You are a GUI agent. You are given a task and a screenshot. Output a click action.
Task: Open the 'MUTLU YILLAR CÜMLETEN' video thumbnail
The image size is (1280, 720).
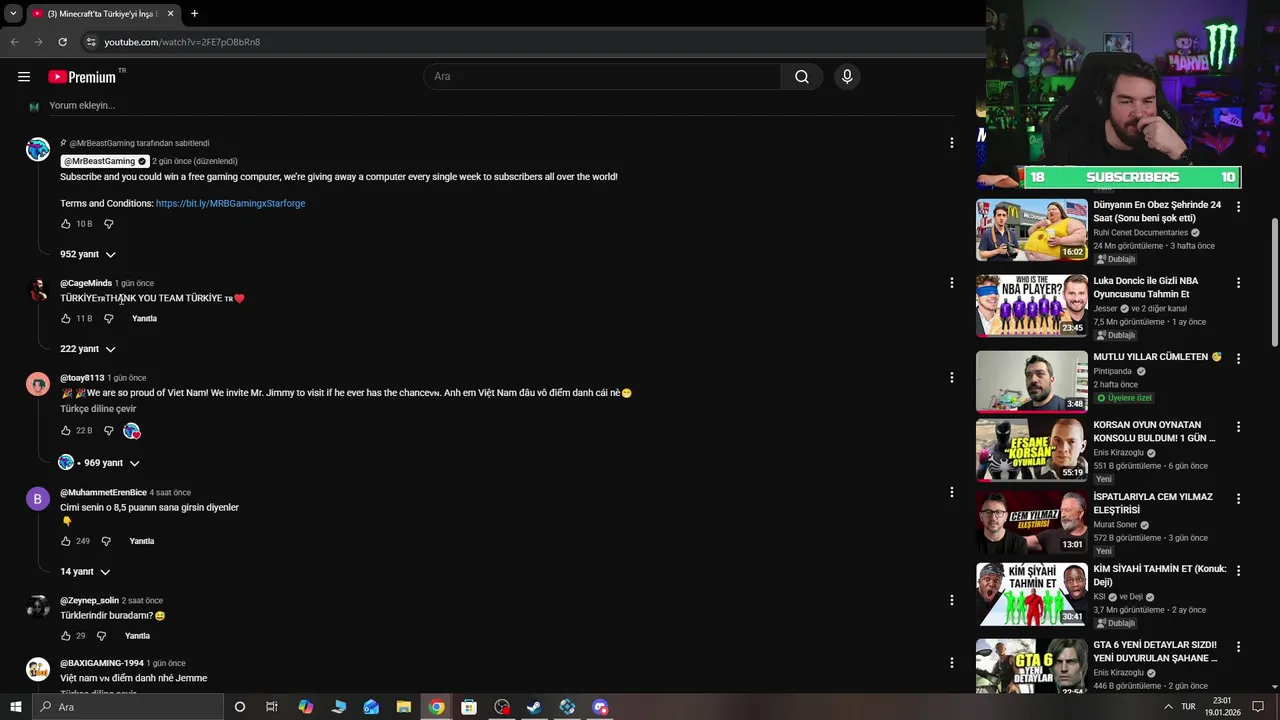1032,381
